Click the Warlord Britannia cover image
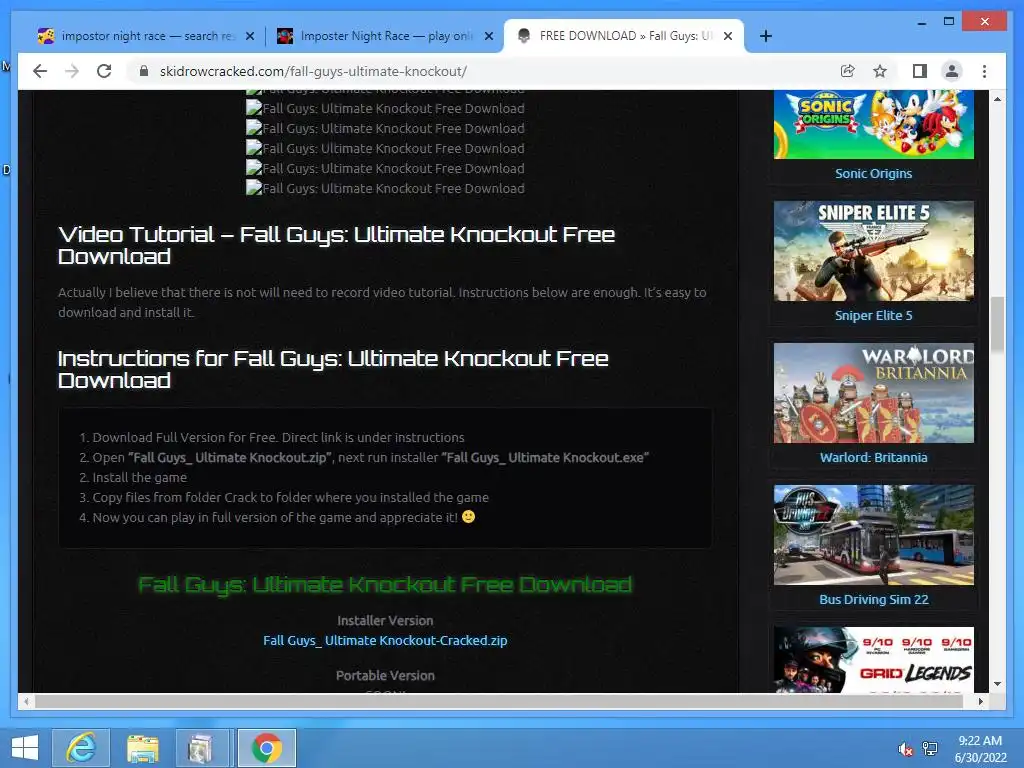 (x=874, y=393)
